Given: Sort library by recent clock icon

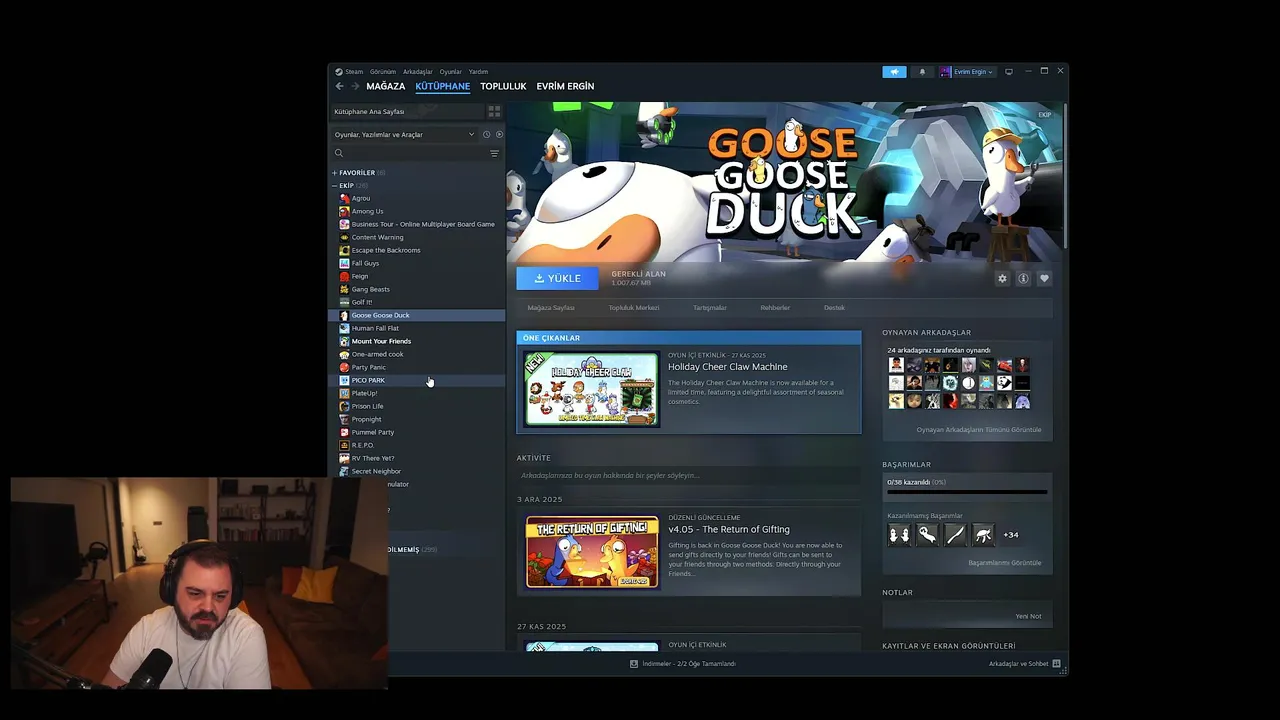Looking at the screenshot, I should click(486, 134).
